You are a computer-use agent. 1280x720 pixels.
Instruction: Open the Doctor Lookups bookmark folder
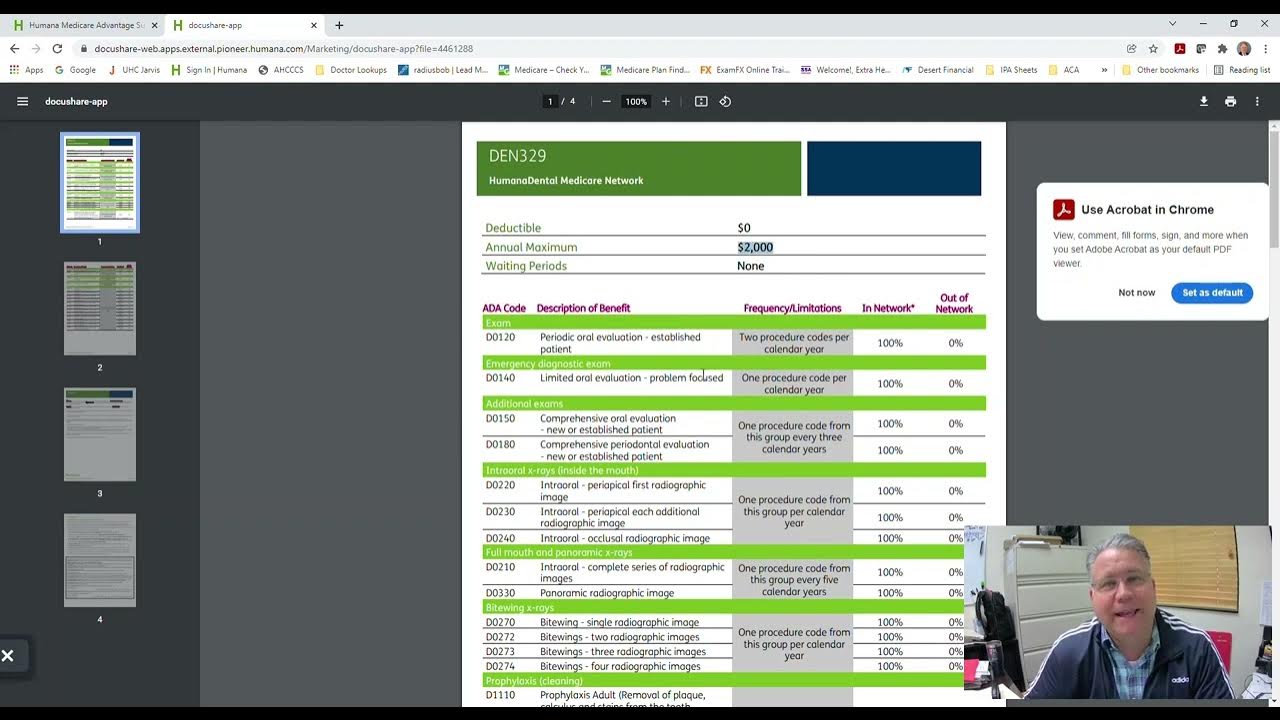coord(351,70)
